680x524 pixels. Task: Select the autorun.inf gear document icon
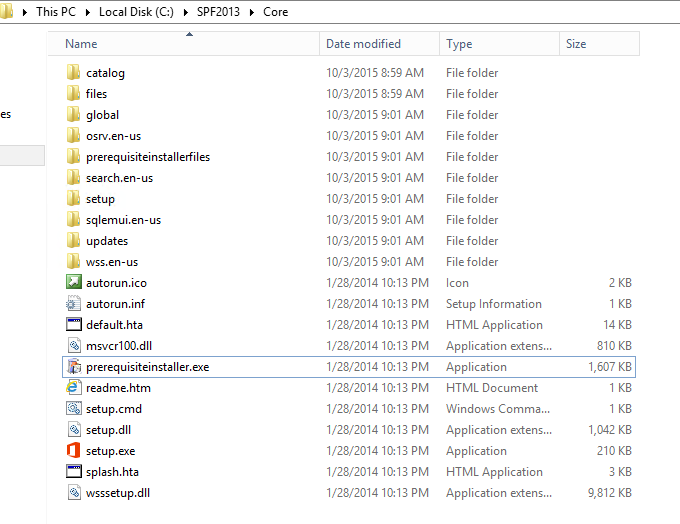point(73,303)
